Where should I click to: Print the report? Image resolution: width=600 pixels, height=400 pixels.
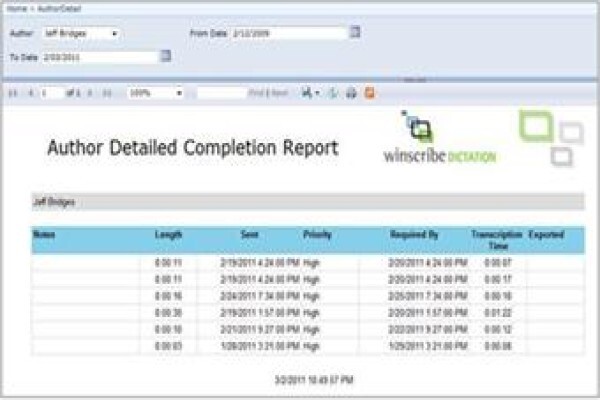click(x=351, y=93)
